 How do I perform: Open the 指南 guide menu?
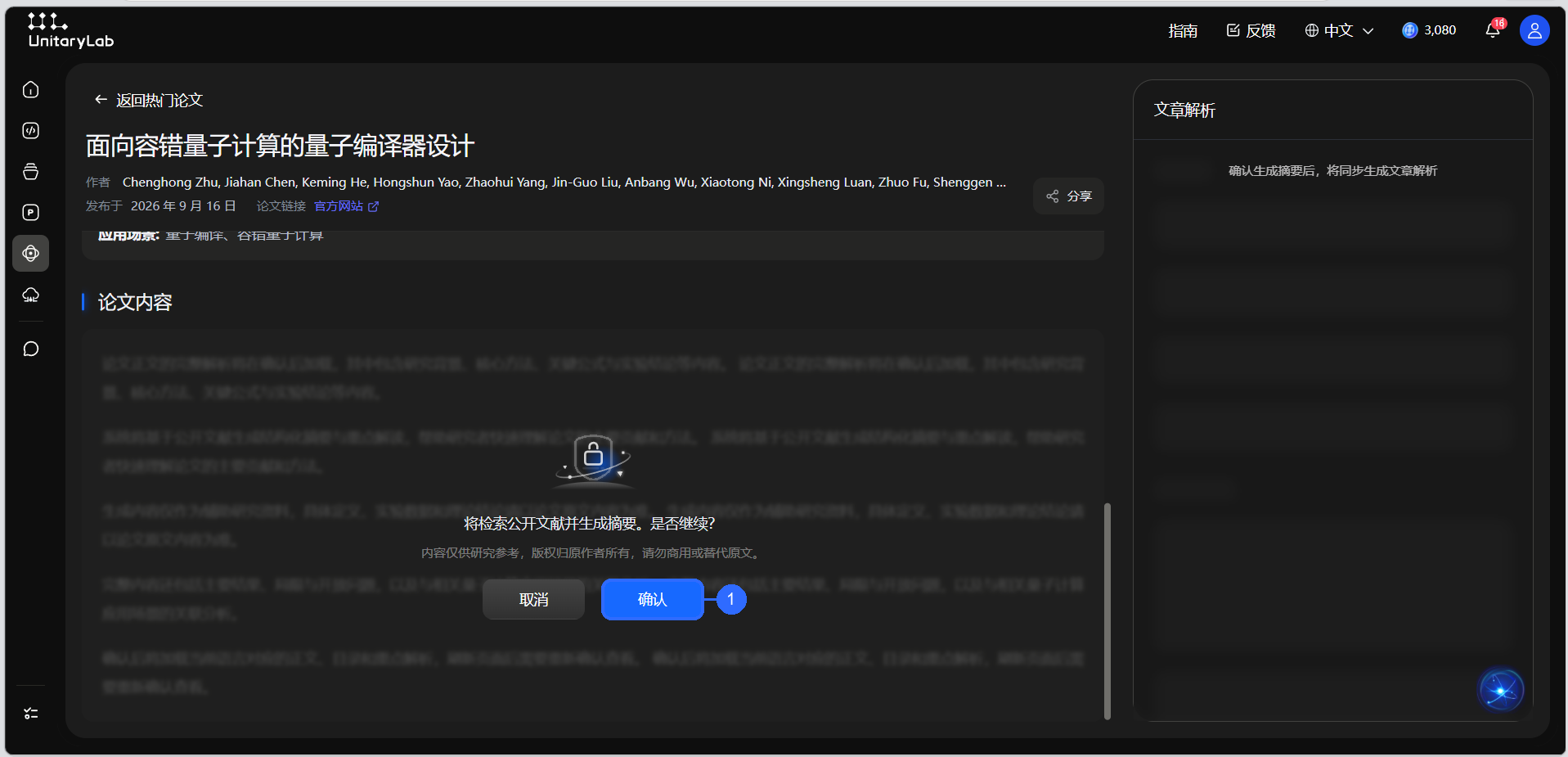[1183, 30]
